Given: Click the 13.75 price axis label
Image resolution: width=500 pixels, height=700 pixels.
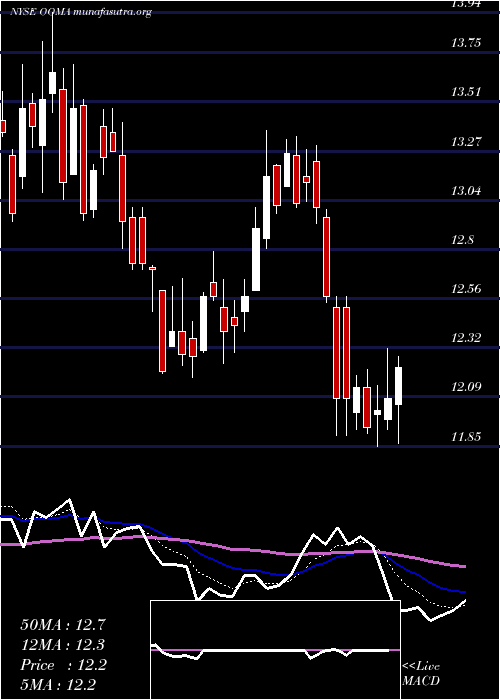Looking at the screenshot, I should (466, 43).
